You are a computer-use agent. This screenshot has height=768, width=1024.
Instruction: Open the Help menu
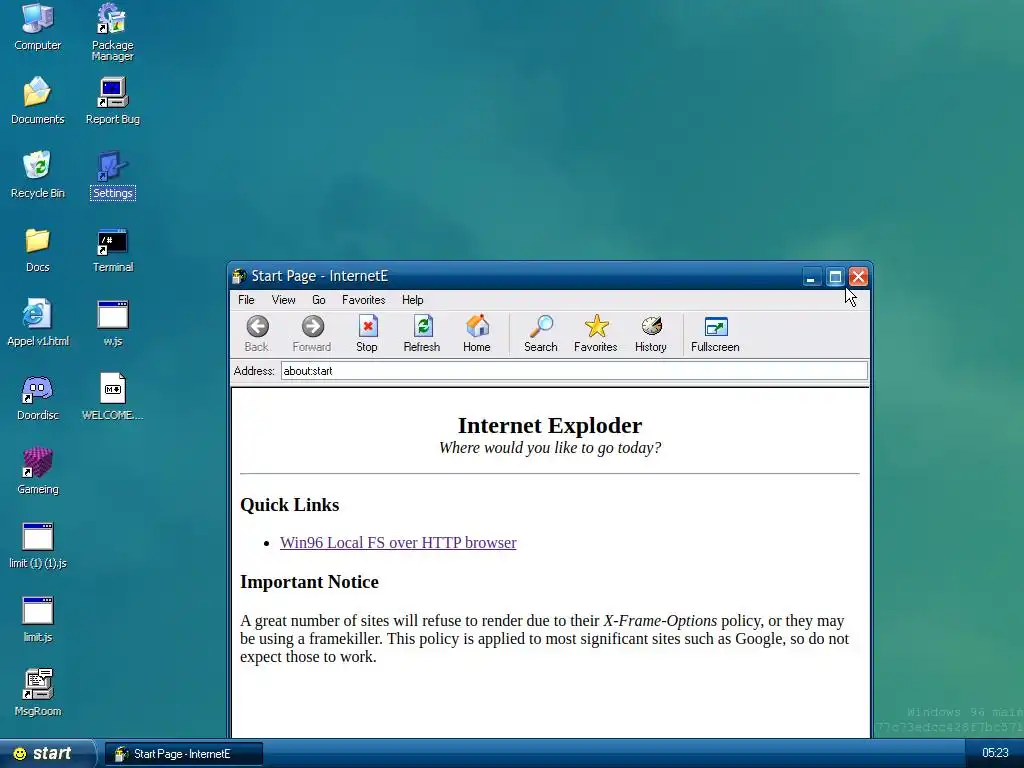(x=413, y=300)
